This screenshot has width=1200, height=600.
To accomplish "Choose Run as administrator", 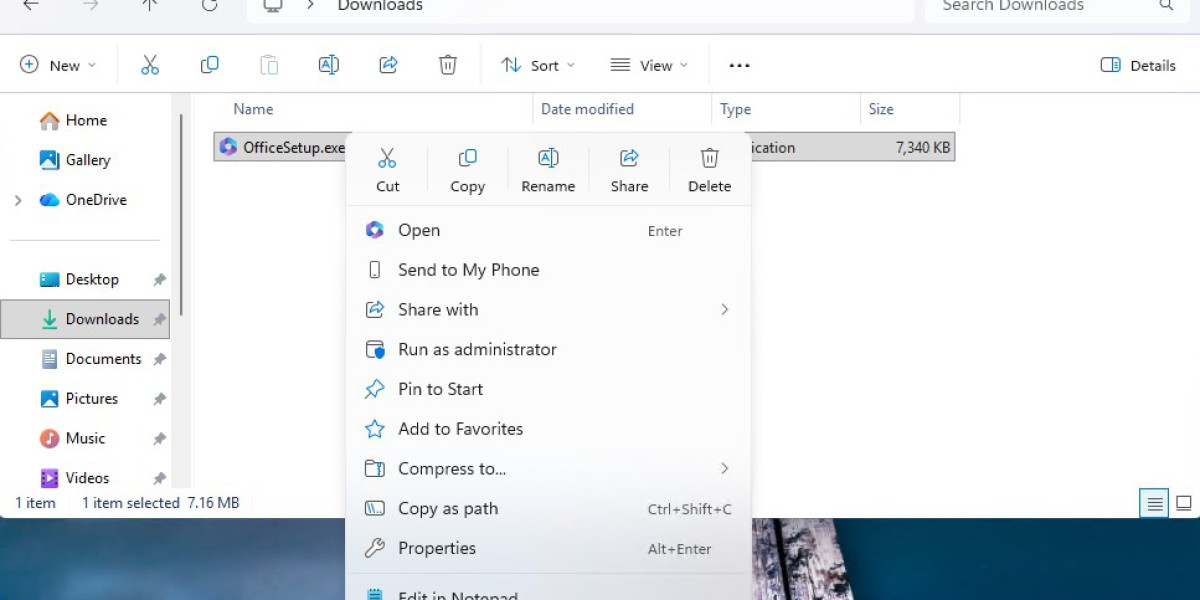I will click(x=477, y=349).
